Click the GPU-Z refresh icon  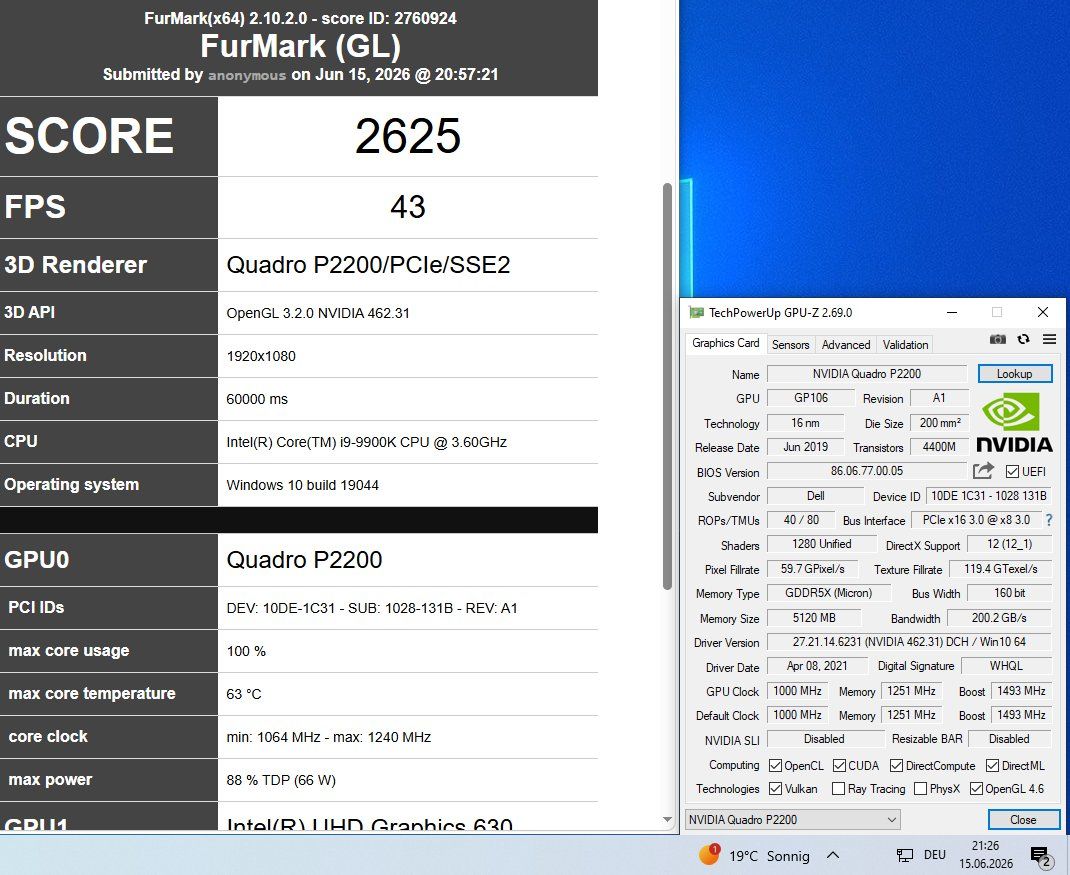(x=1023, y=339)
